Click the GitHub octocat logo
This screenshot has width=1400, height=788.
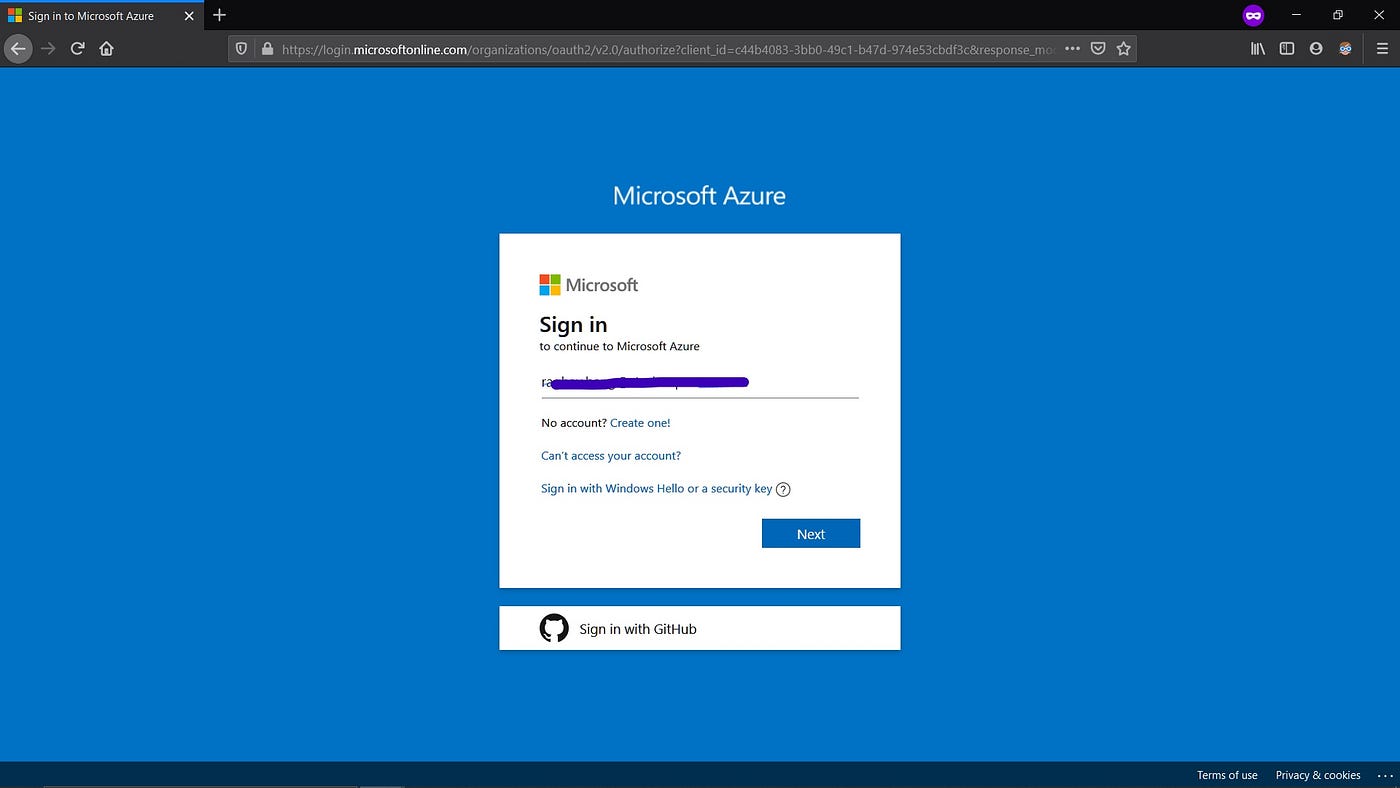click(554, 628)
